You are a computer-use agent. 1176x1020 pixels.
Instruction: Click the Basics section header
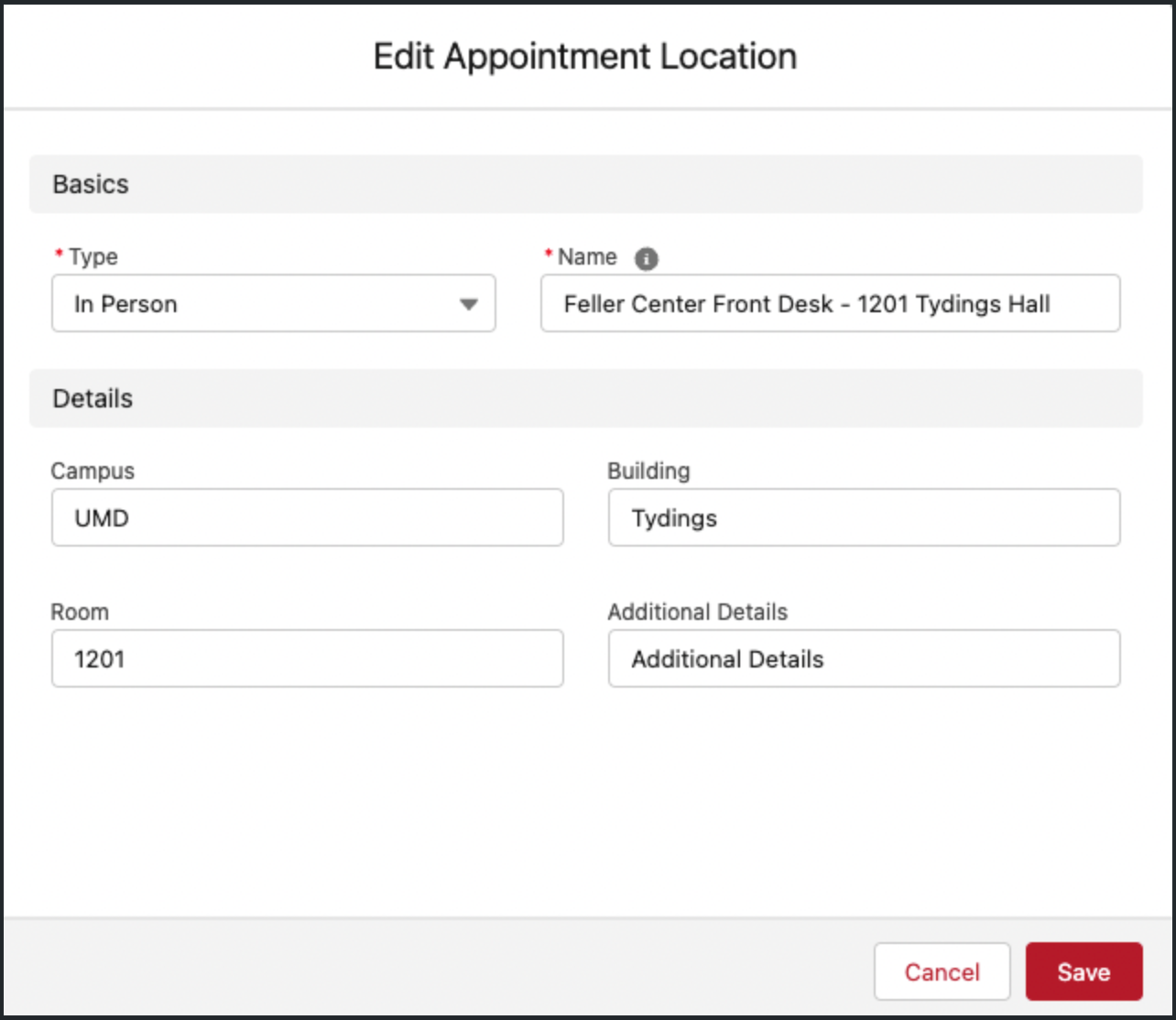pos(91,184)
